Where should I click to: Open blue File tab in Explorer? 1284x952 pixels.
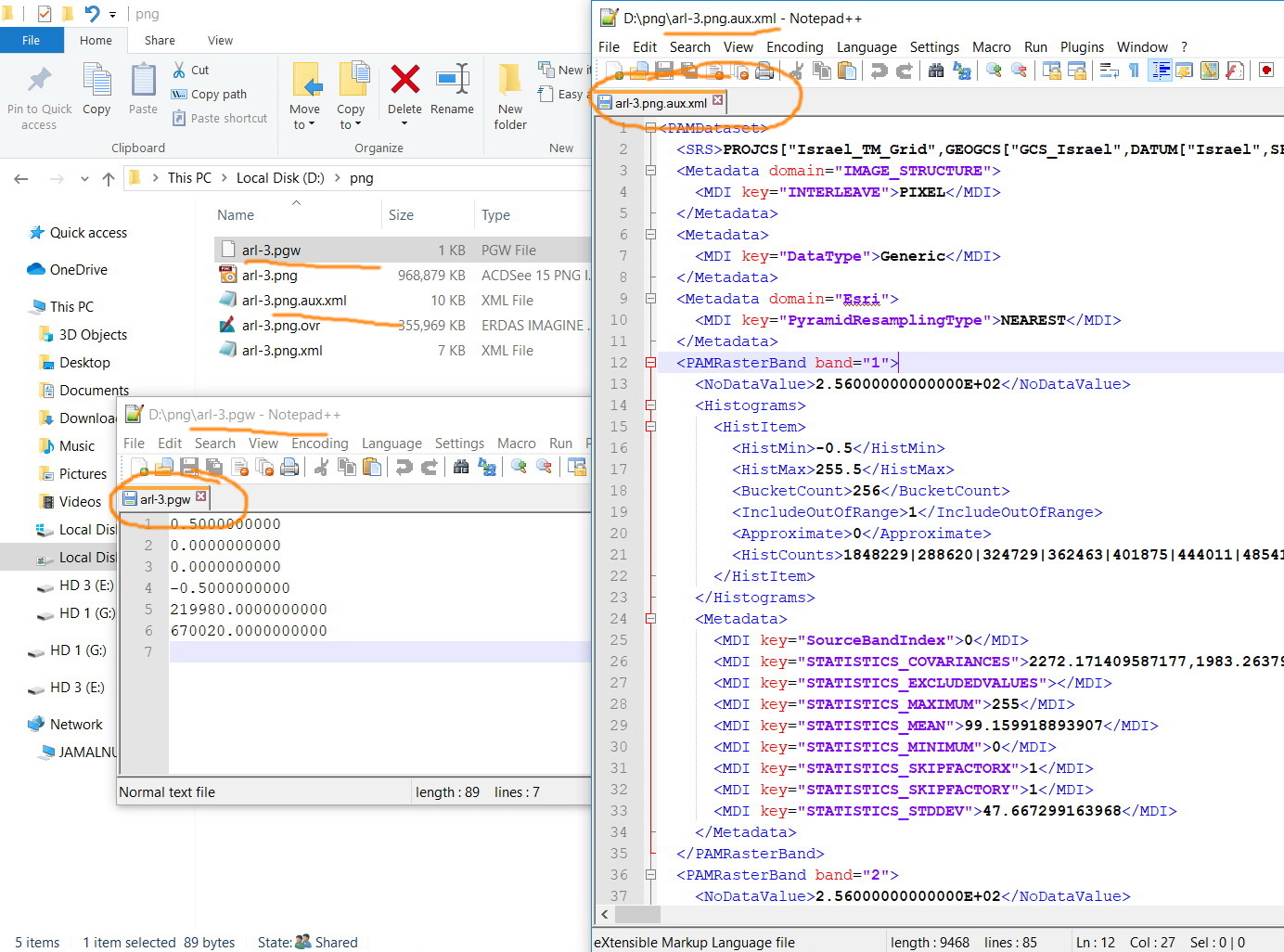tap(32, 41)
